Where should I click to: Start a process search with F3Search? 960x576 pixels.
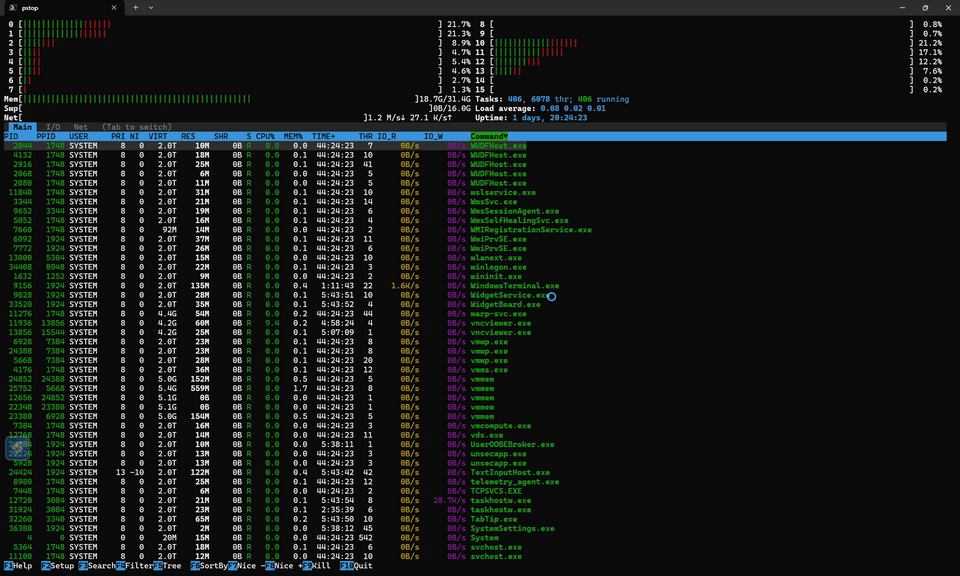click(95, 568)
